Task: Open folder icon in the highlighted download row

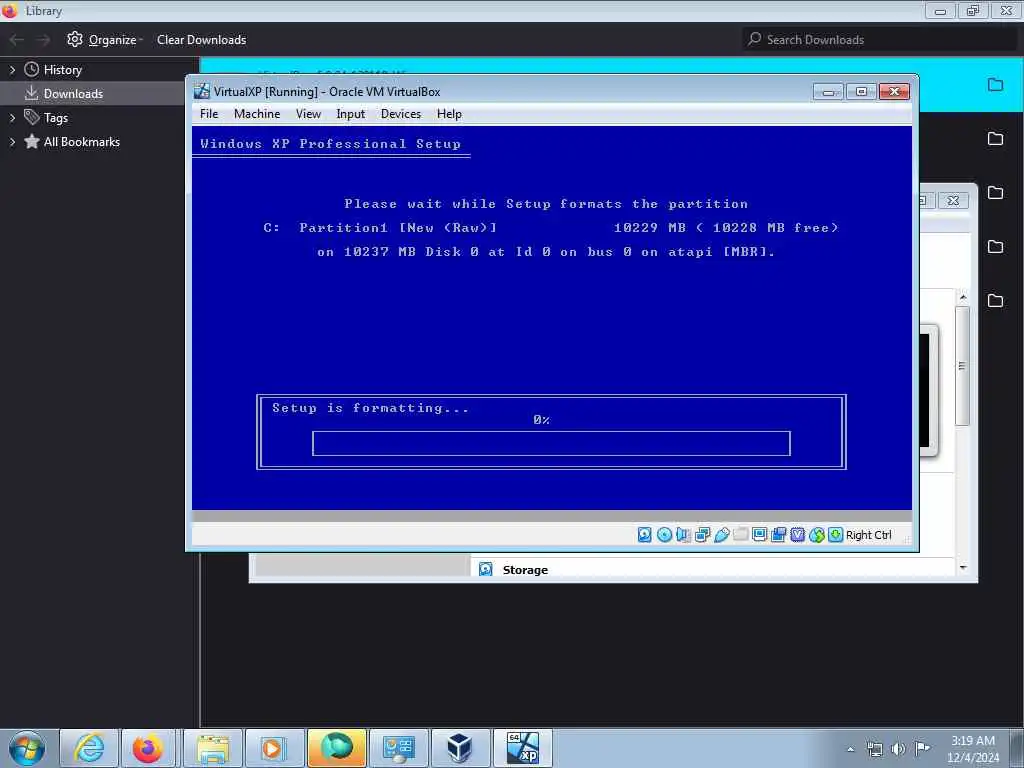Action: (995, 84)
